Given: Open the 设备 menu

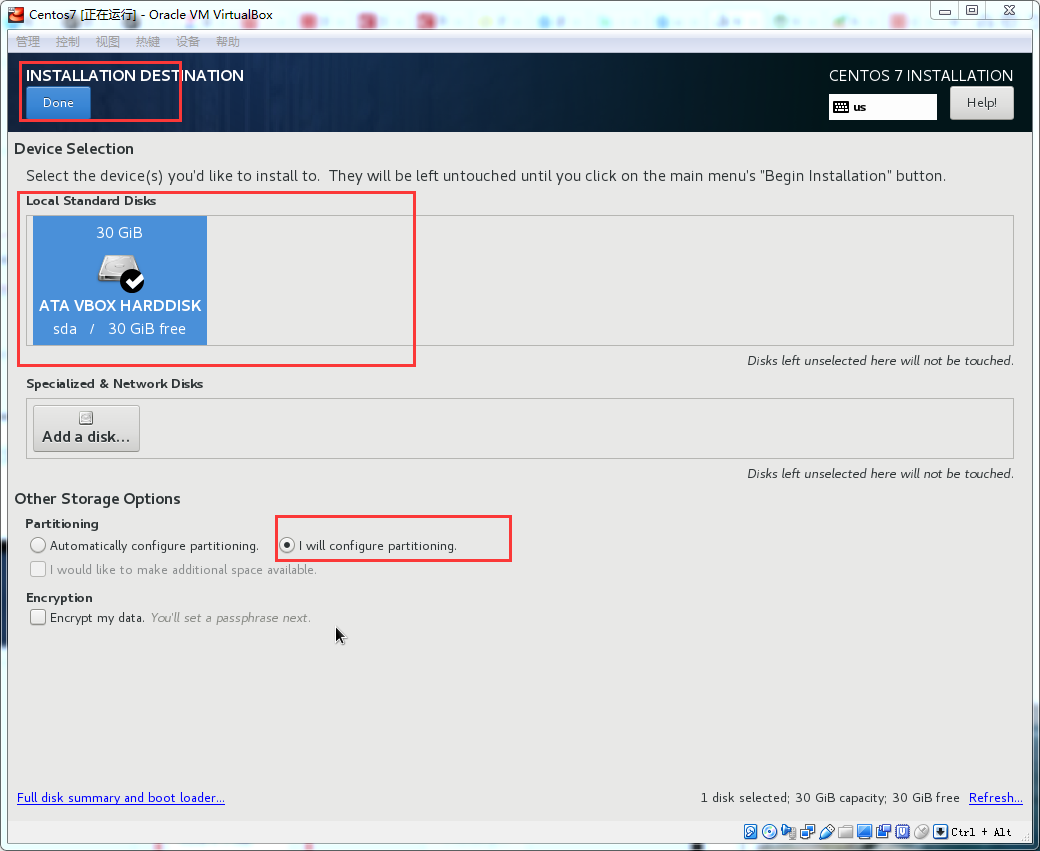Looking at the screenshot, I should (x=187, y=41).
